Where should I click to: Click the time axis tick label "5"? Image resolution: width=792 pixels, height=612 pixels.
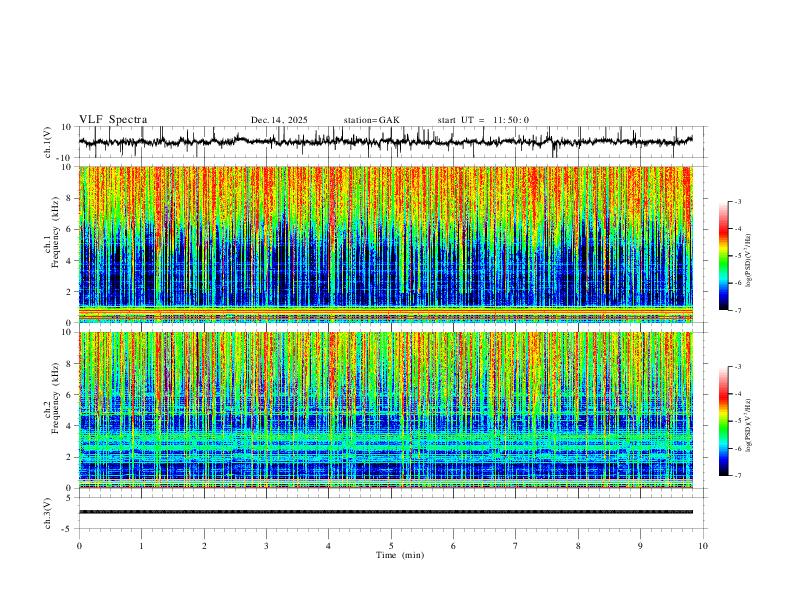(391, 546)
